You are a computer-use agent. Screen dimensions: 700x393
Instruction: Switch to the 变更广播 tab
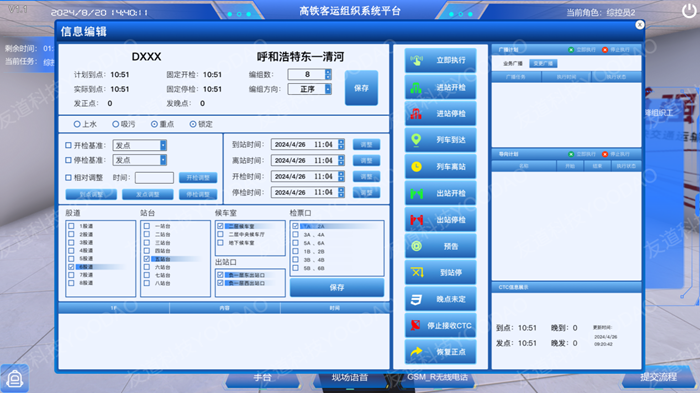click(543, 63)
